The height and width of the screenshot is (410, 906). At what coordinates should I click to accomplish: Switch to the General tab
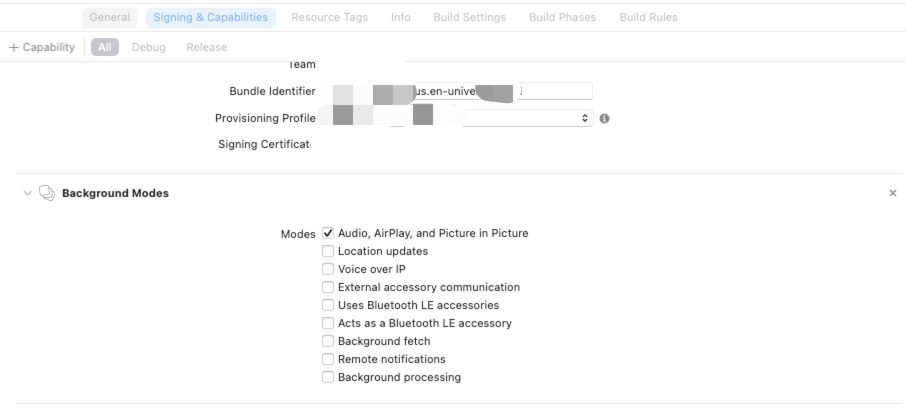[110, 17]
